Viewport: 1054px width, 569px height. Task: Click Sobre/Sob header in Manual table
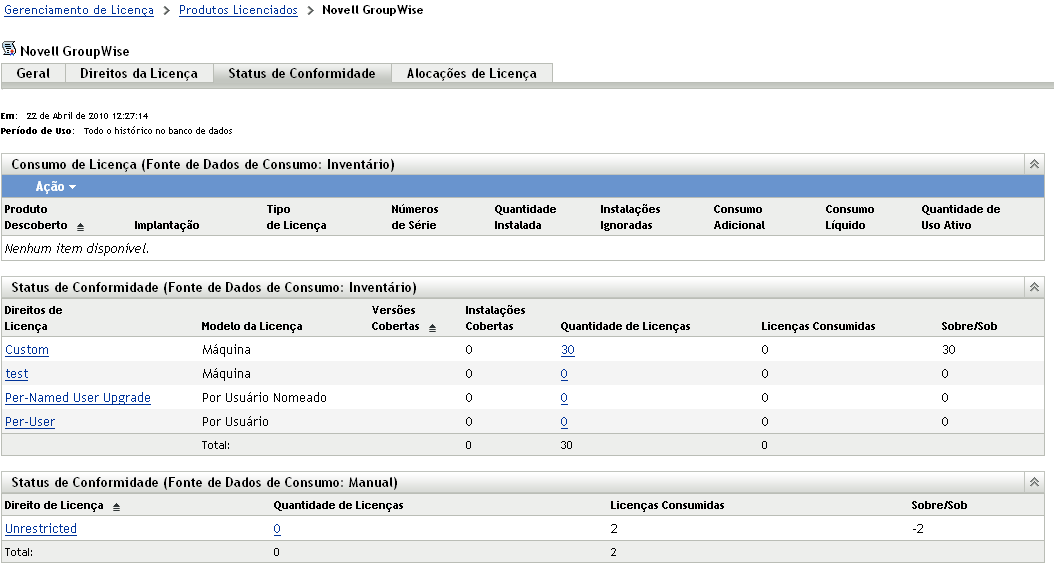[939, 505]
